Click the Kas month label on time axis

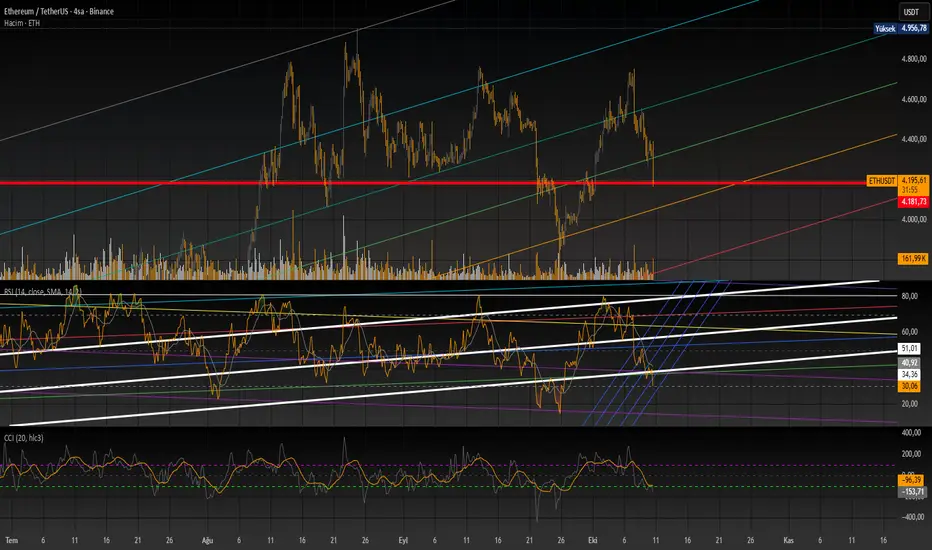pyautogui.click(x=788, y=540)
